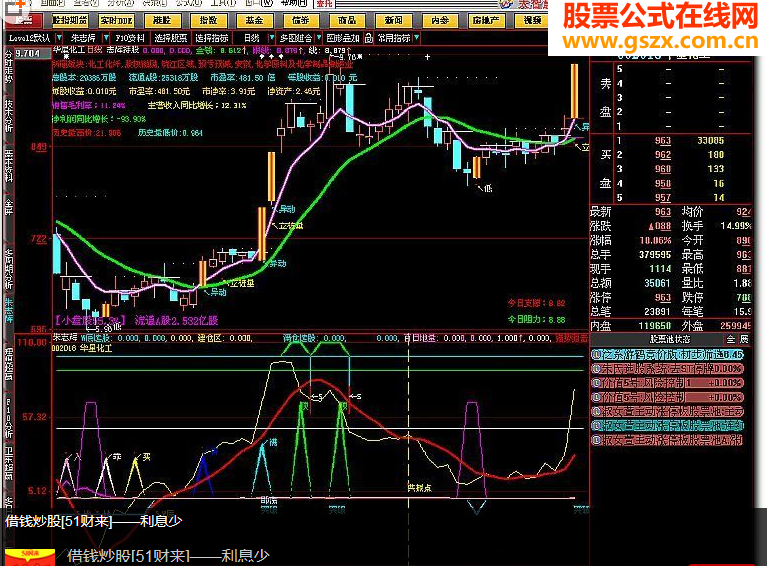Switch to the 分时走势 side tab
Viewport: 770px width, 566px height.
9,65
